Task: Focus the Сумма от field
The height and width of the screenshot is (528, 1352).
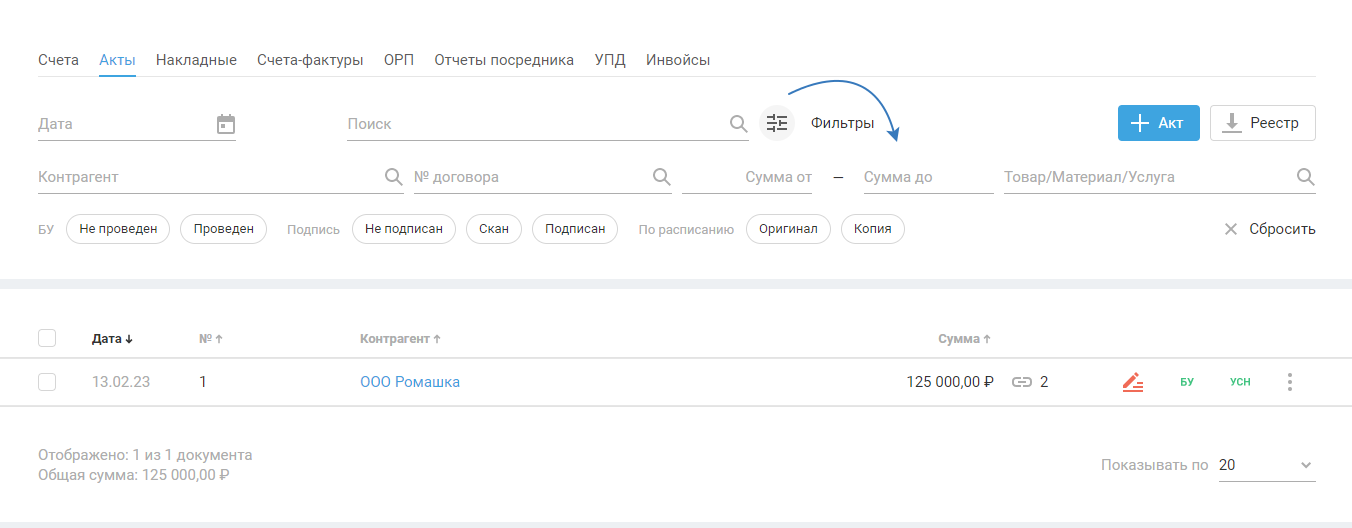Action: 747,177
